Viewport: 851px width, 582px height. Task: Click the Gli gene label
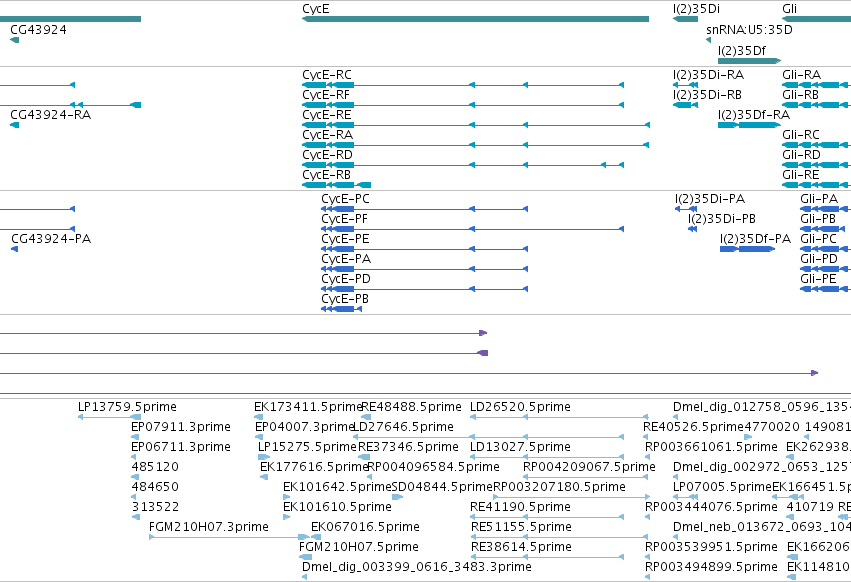coord(790,9)
